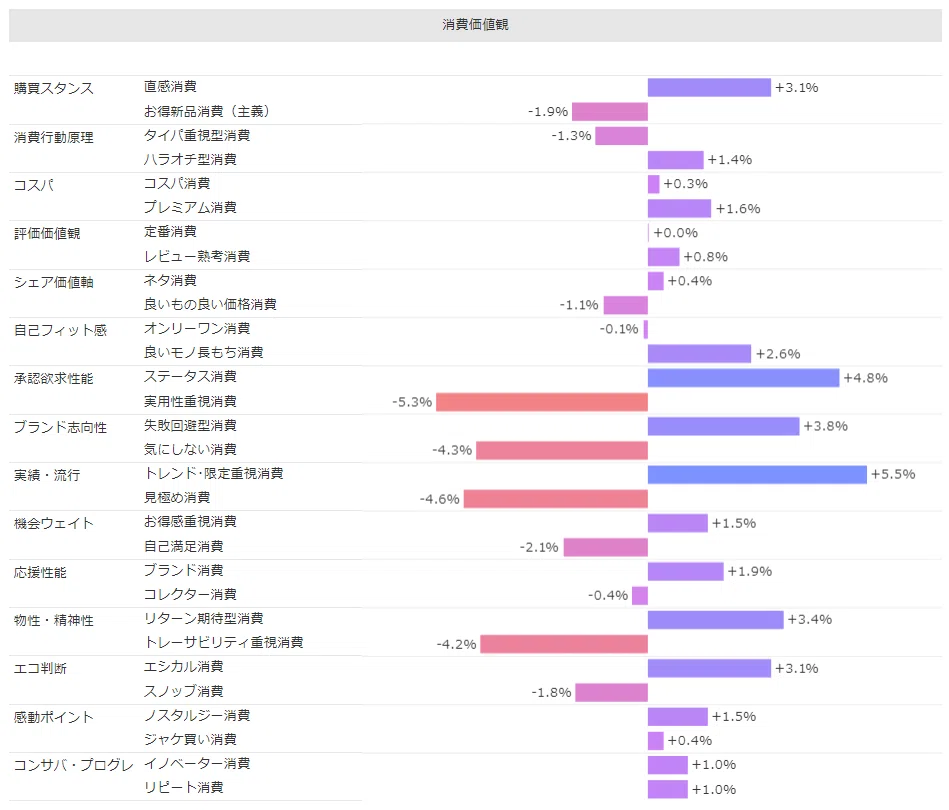The width and height of the screenshot is (949, 810).
Task: Select the 良いモノ長もち消費 +2.6% bar
Action: [x=699, y=354]
